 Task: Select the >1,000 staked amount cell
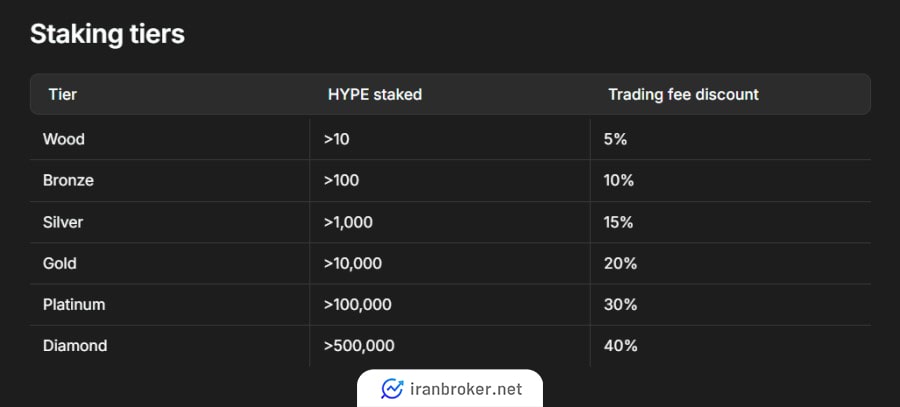point(348,222)
